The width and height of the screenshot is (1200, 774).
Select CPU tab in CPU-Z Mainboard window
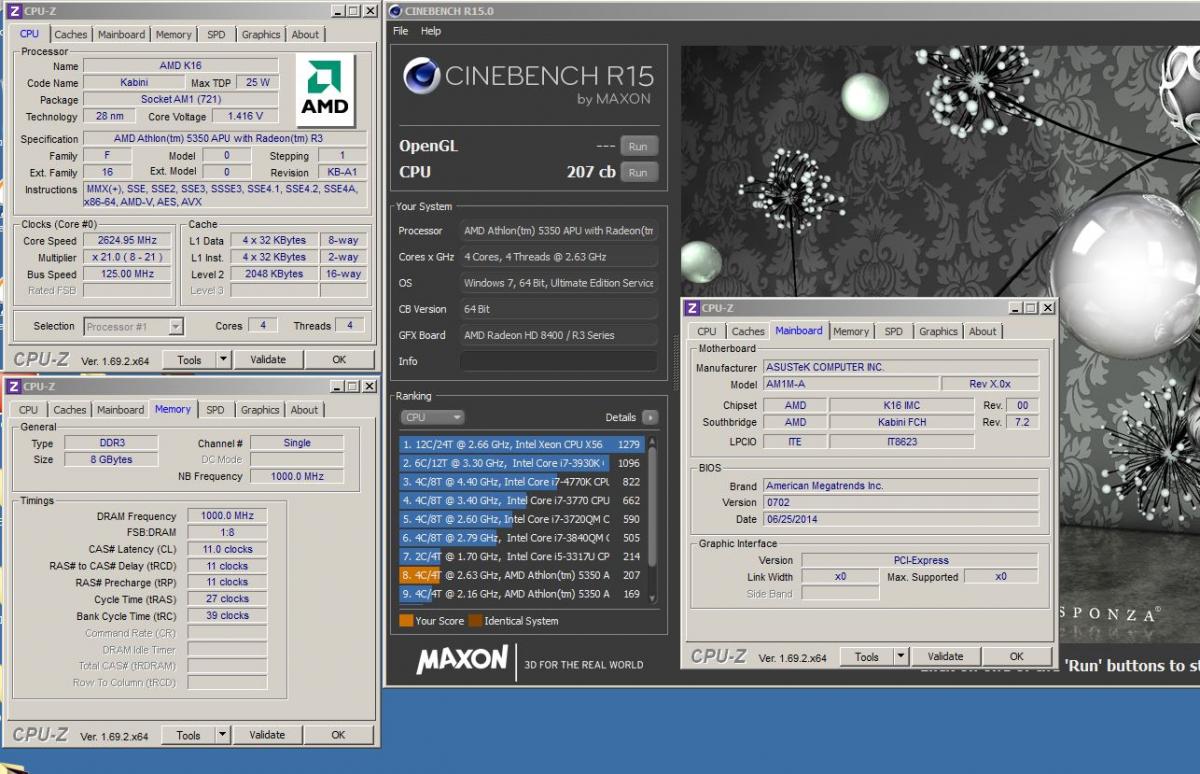pyautogui.click(x=707, y=332)
